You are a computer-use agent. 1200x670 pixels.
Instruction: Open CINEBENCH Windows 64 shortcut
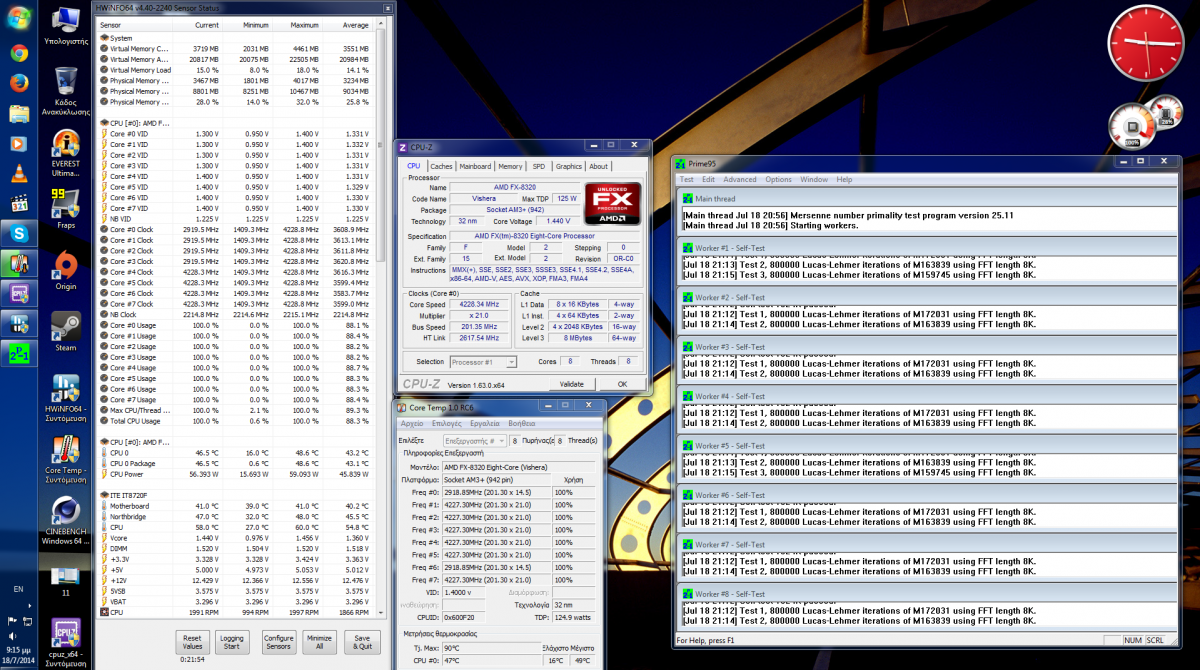click(65, 522)
